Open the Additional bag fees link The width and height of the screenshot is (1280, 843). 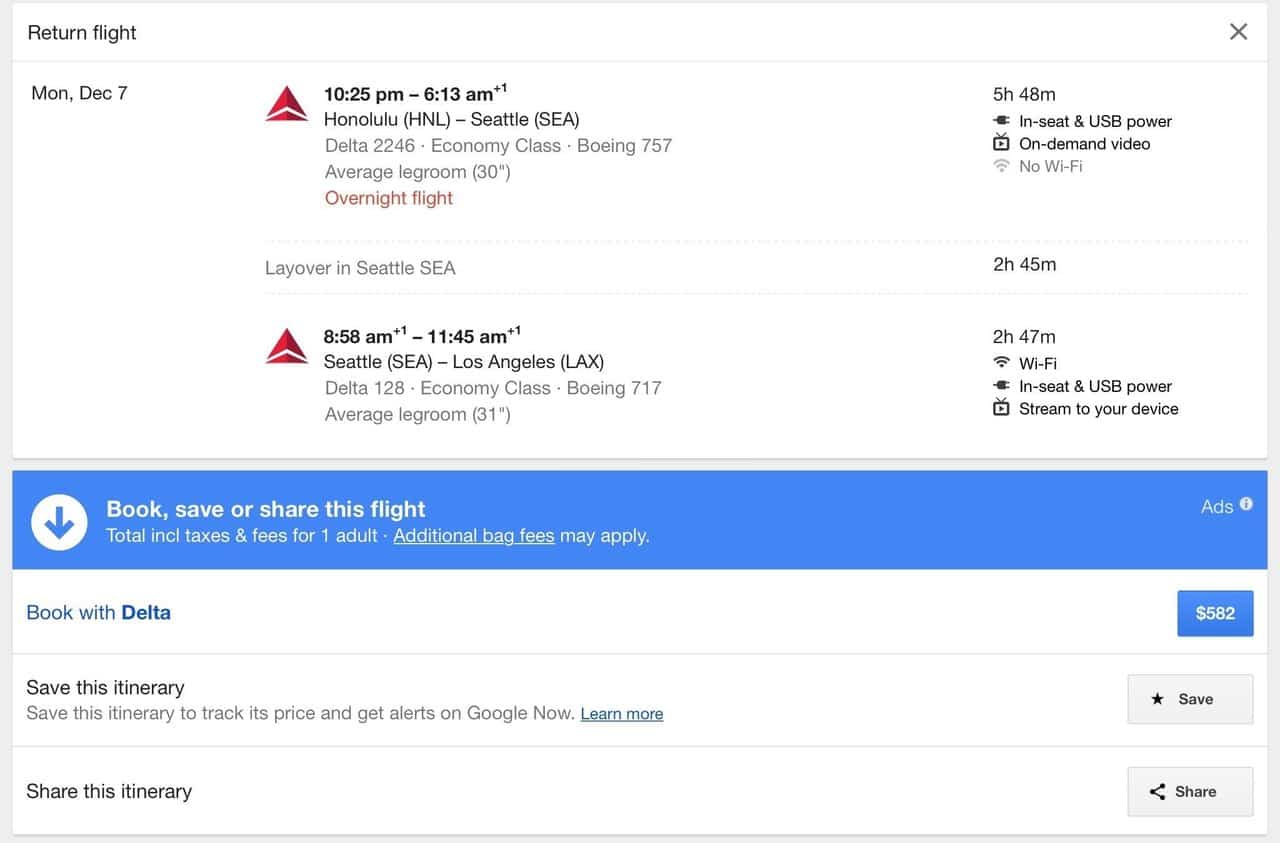(473, 536)
